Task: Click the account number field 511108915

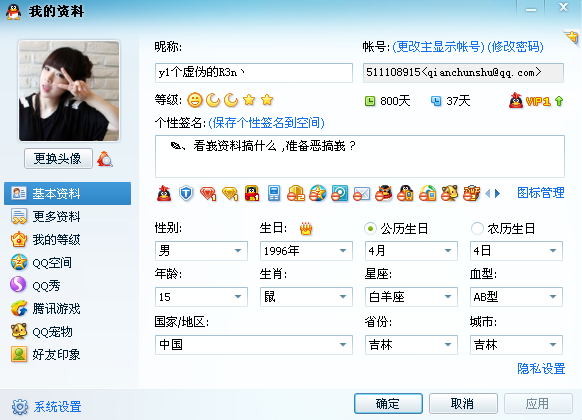Action: [463, 73]
